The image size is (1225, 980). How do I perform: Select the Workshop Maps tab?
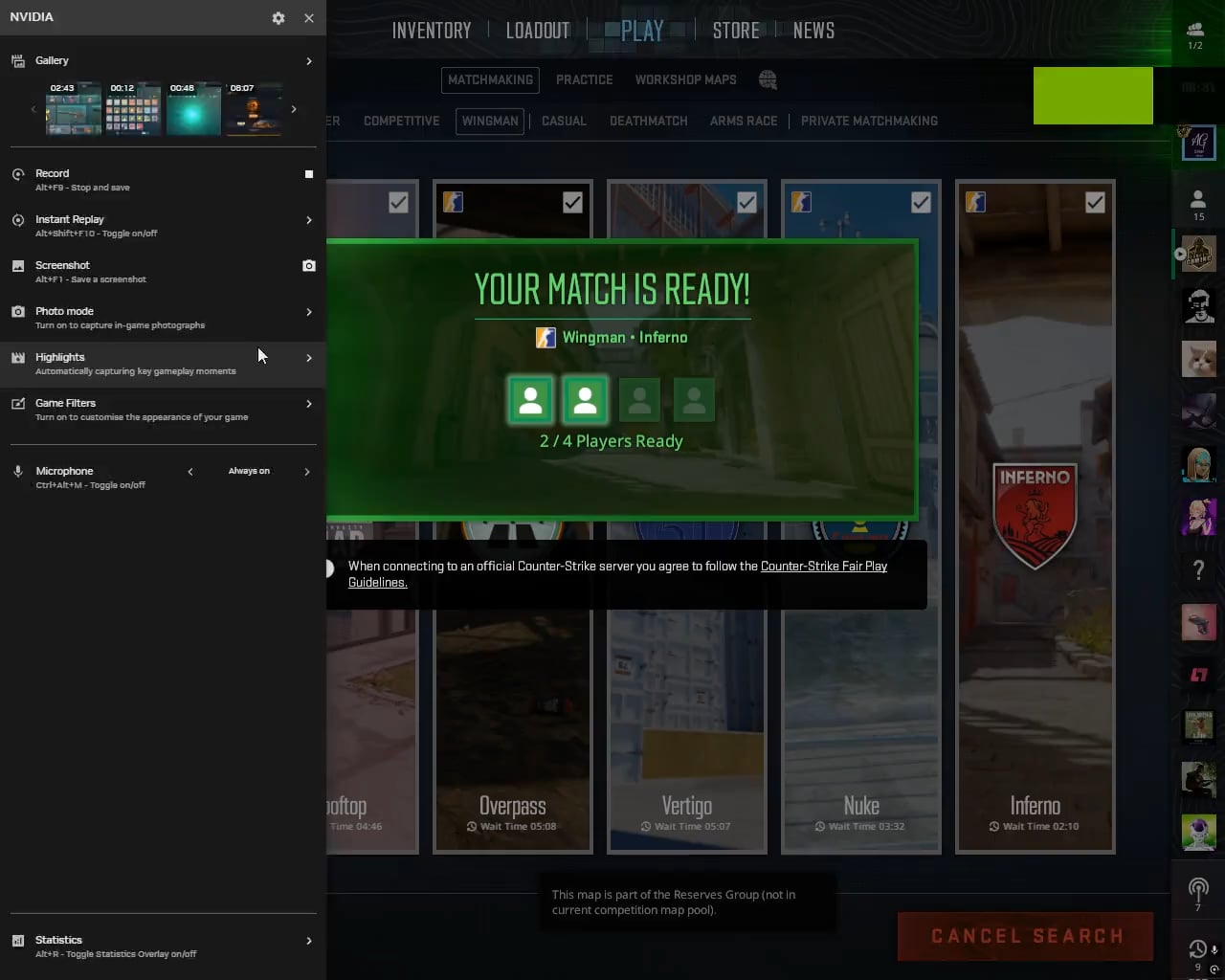click(686, 80)
